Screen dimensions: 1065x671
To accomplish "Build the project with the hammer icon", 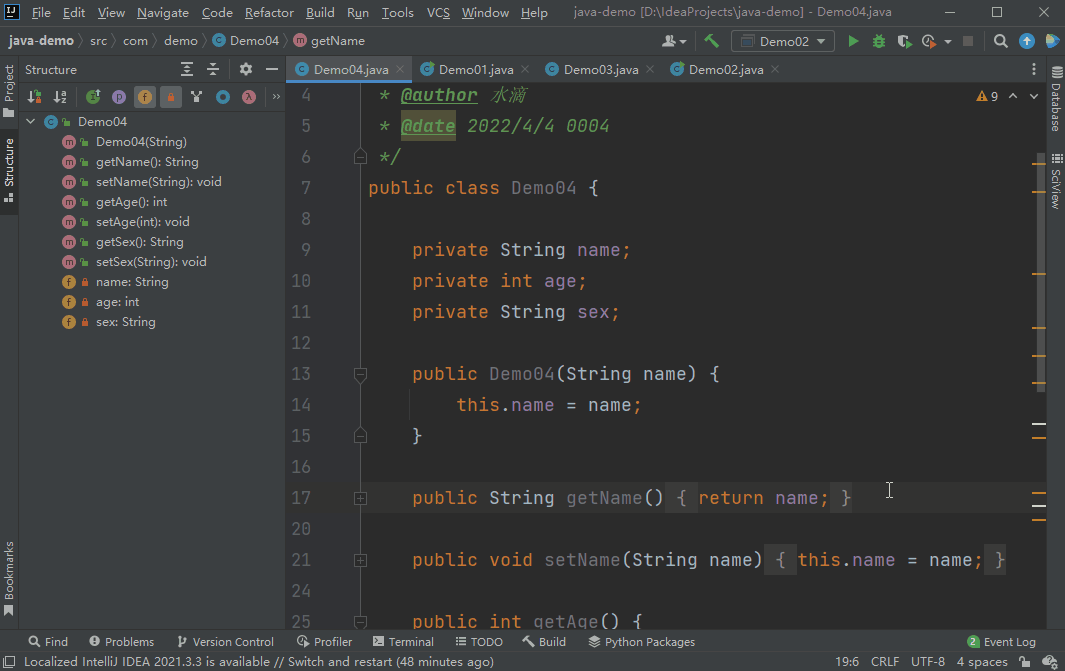I will point(710,41).
